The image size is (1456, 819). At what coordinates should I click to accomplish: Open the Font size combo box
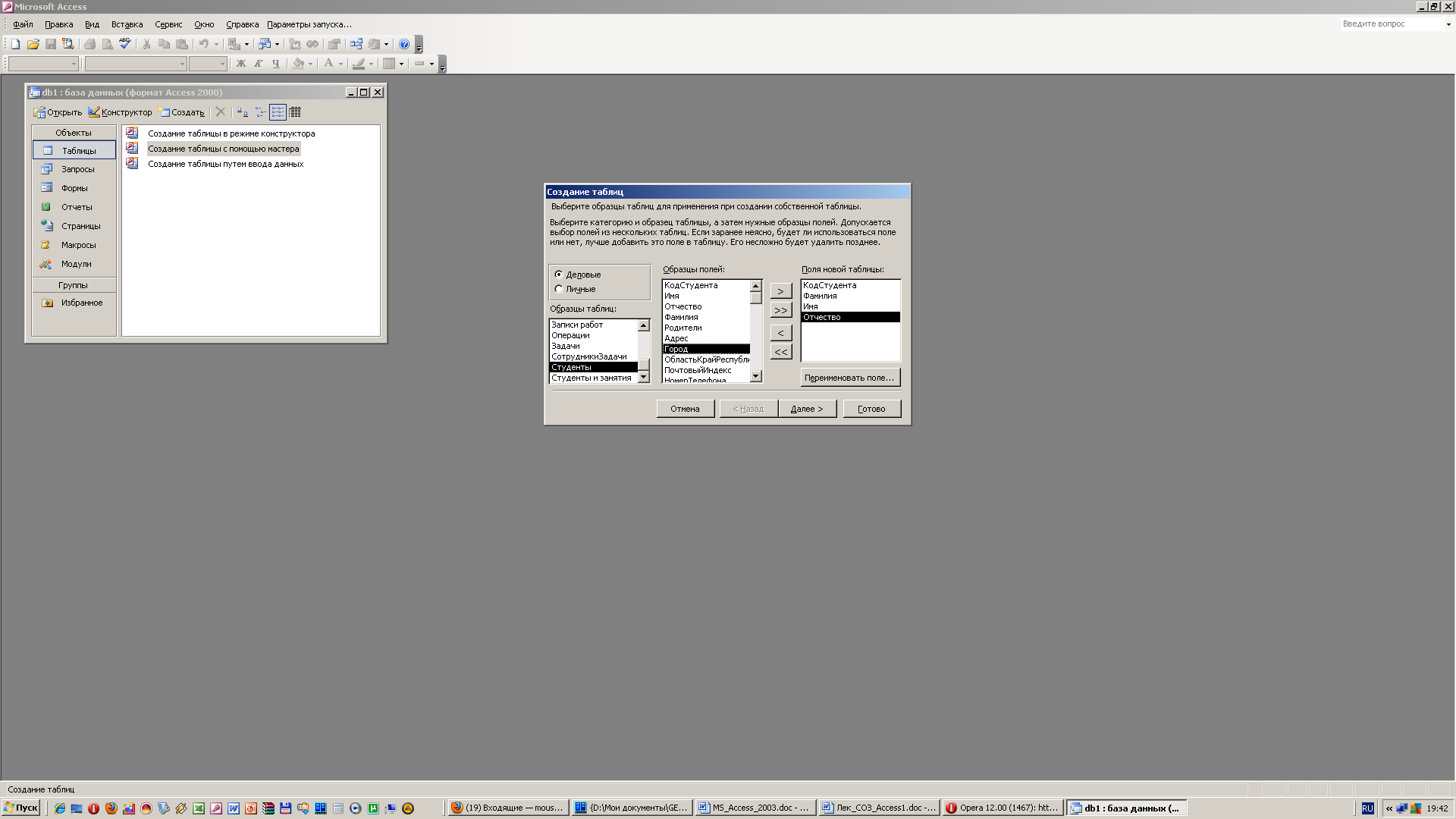(x=208, y=64)
